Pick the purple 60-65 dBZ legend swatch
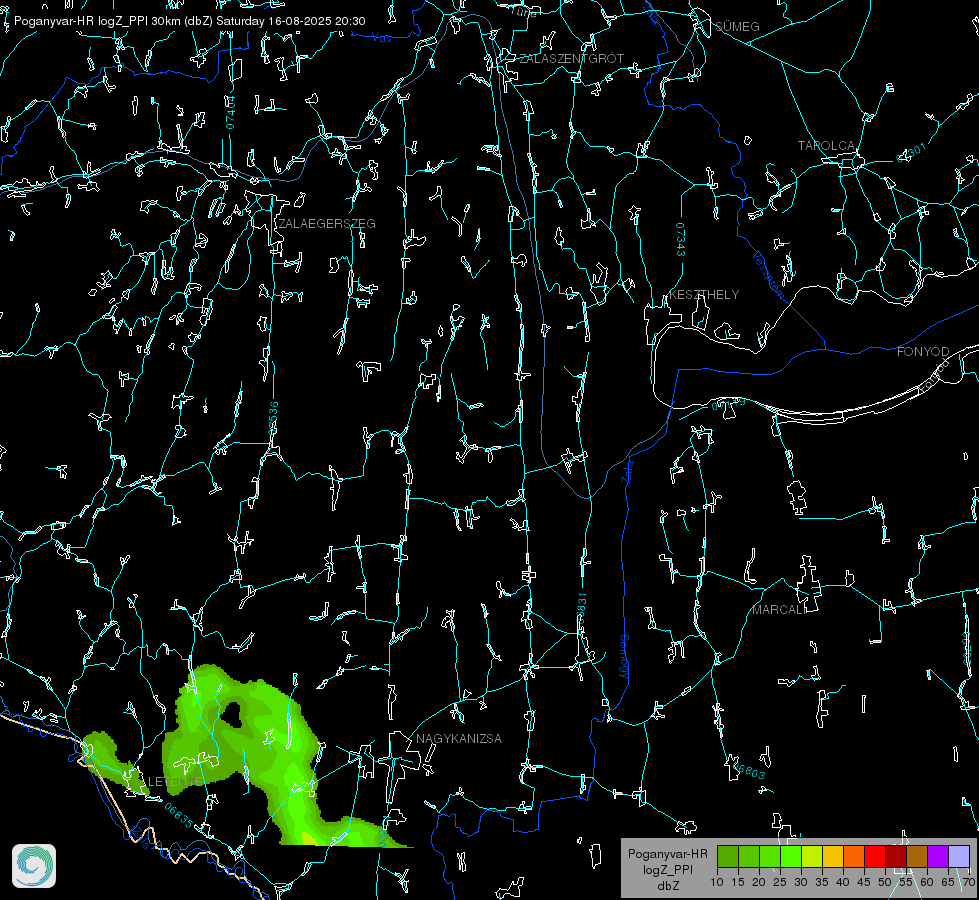This screenshot has height=900, width=979. pos(938,856)
